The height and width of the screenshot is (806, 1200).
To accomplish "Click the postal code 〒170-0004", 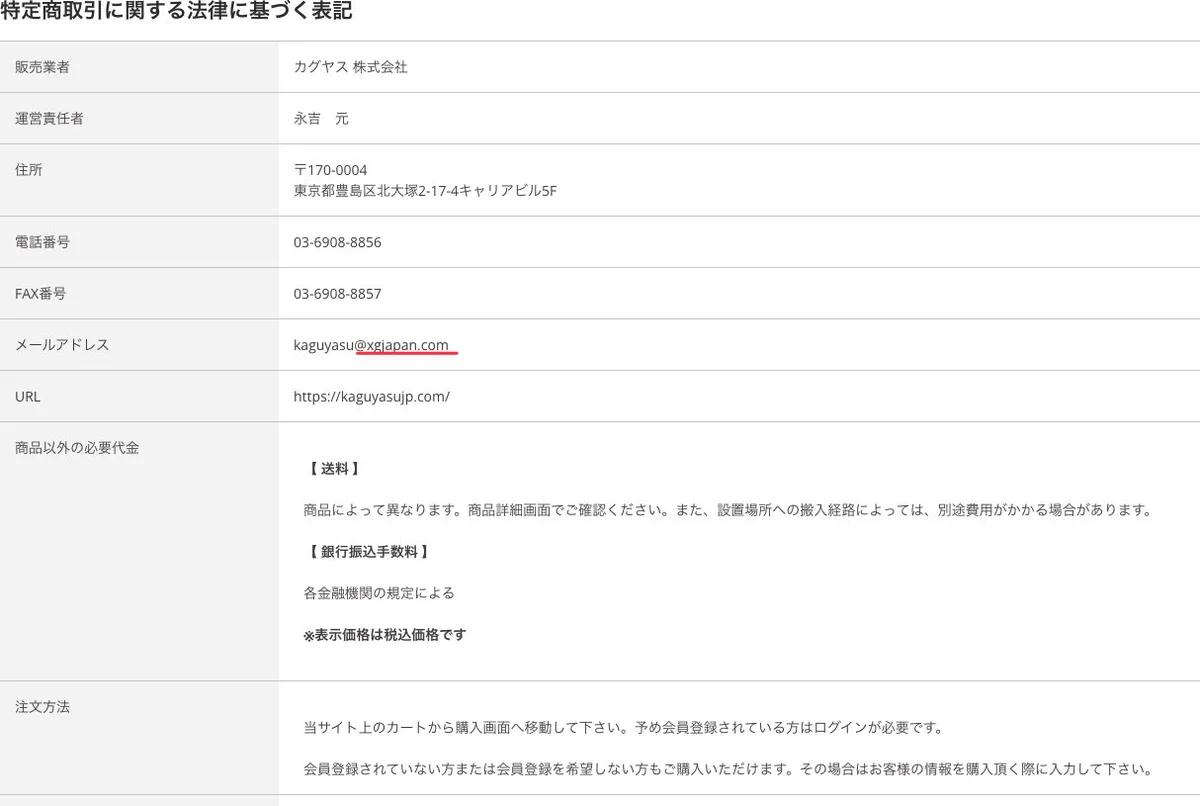I will [330, 170].
